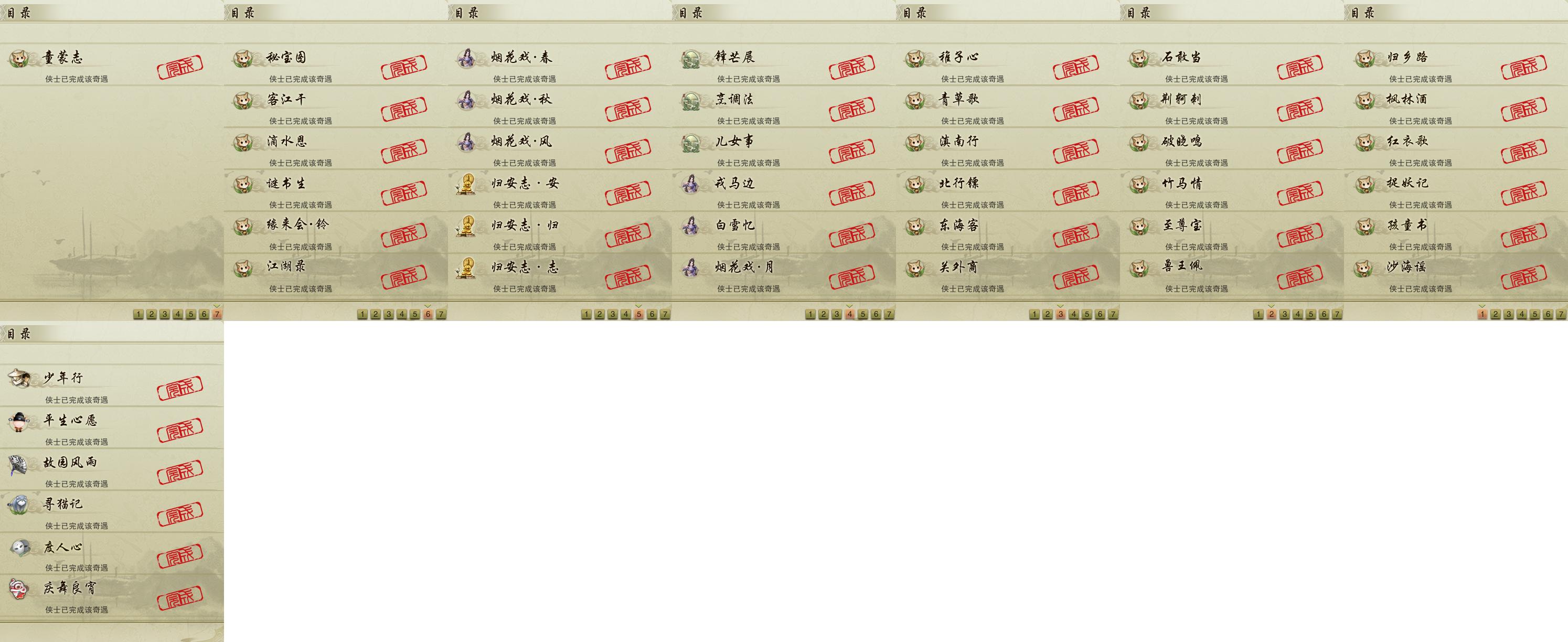Click the purple lady icon beside 烟花戏·春
Screen dimensions: 1568x642
[466, 58]
